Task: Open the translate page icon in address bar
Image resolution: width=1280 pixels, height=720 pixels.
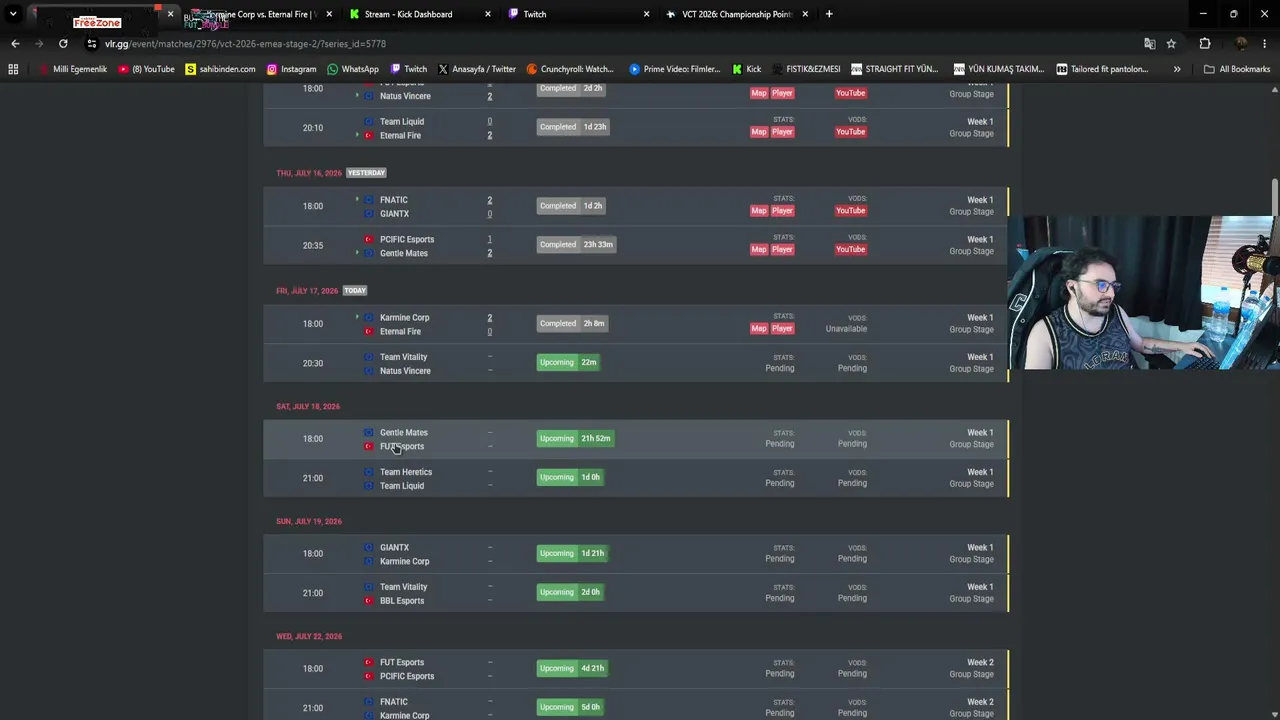Action: 1149,44
